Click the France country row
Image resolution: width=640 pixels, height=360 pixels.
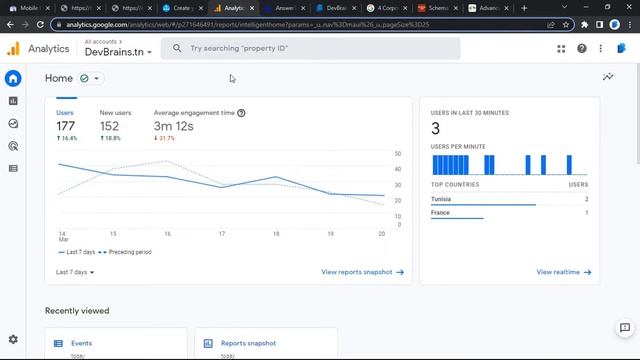click(509, 213)
